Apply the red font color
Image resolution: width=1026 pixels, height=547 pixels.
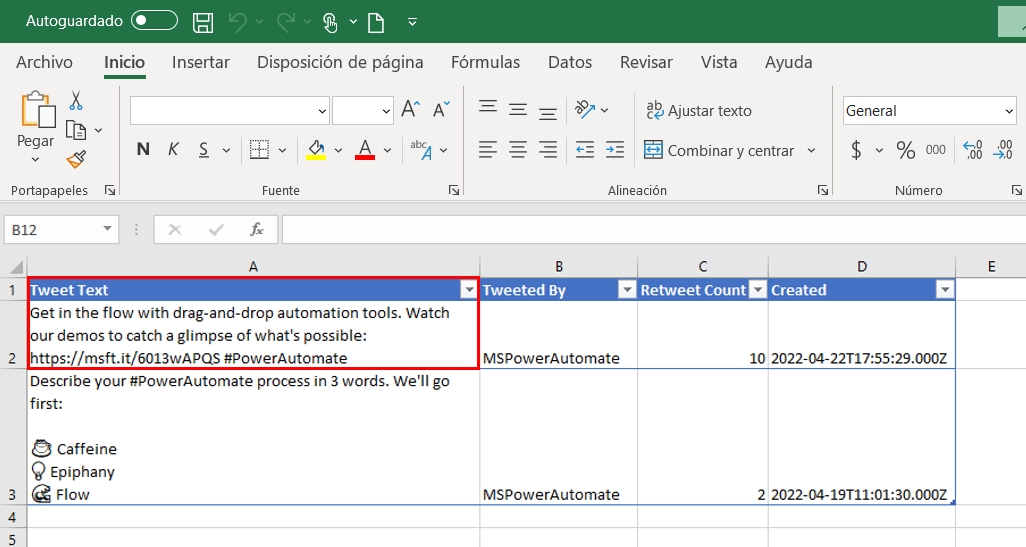(x=365, y=150)
